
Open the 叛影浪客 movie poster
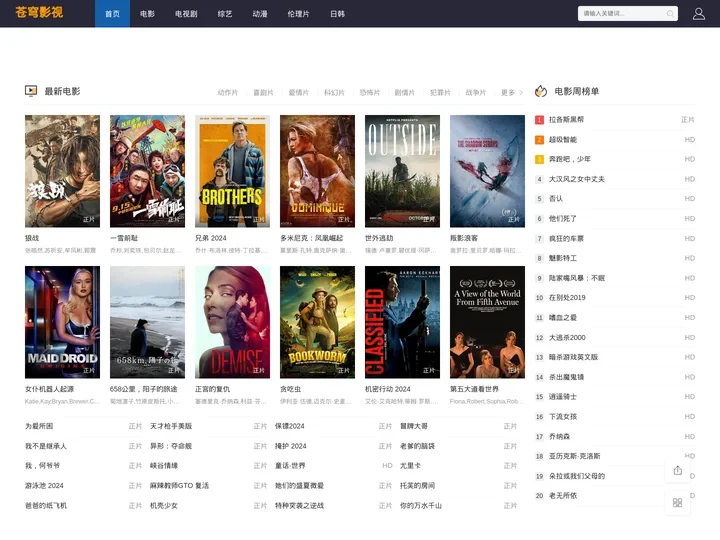487,171
